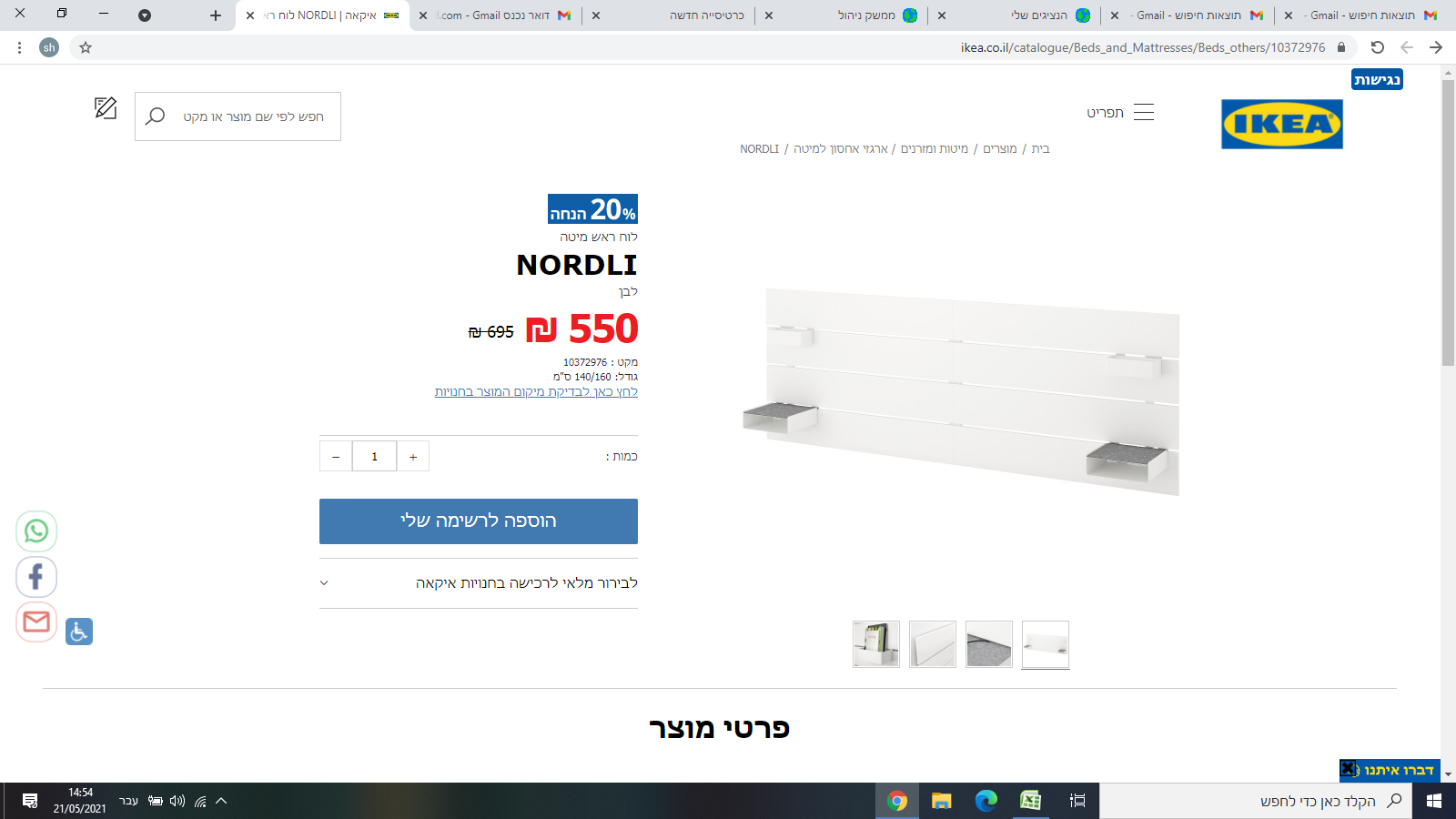Image resolution: width=1456 pixels, height=819 pixels.
Task: Click the shopping list pencil icon
Action: [106, 108]
